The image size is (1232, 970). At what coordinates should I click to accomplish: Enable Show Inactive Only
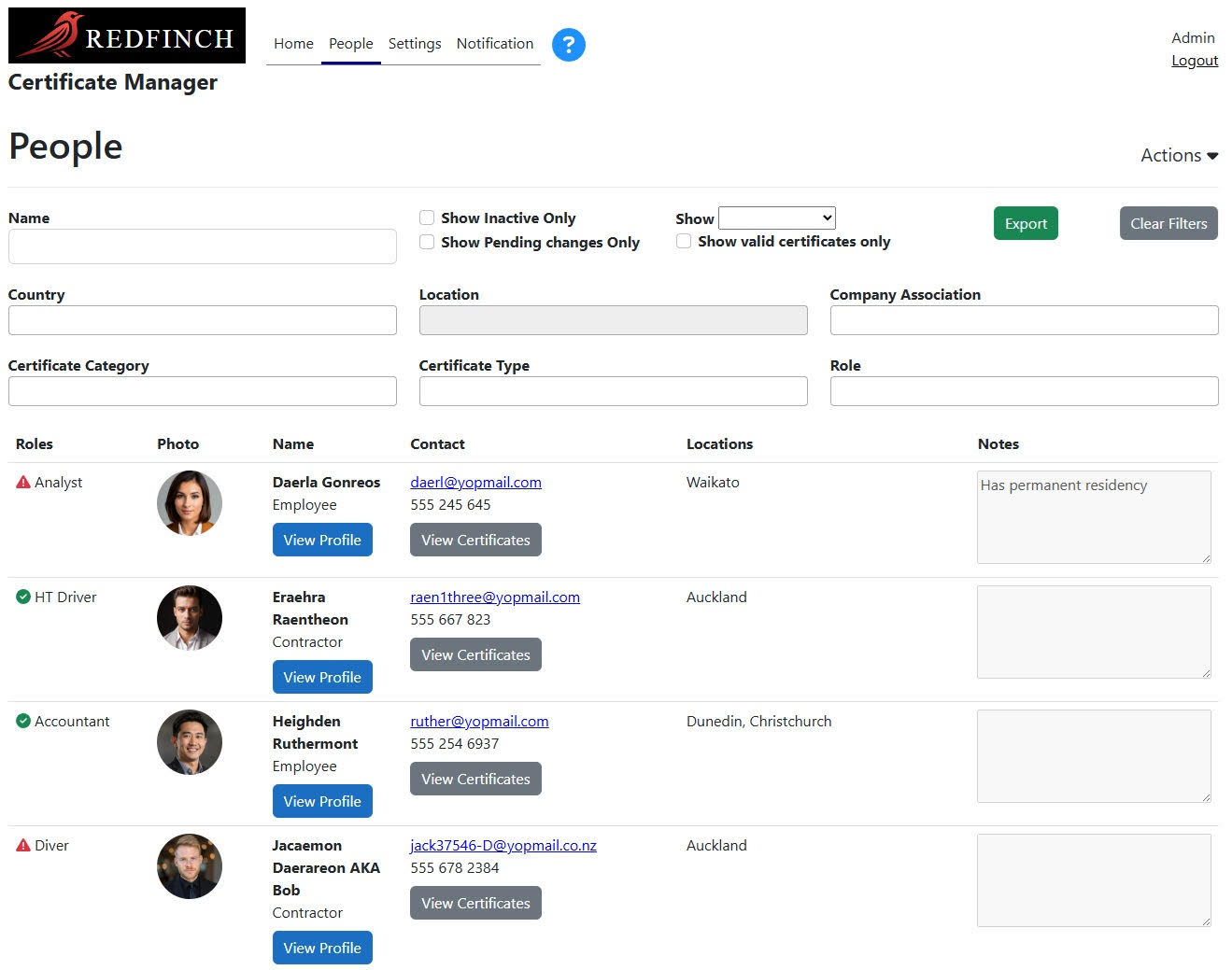(x=427, y=217)
